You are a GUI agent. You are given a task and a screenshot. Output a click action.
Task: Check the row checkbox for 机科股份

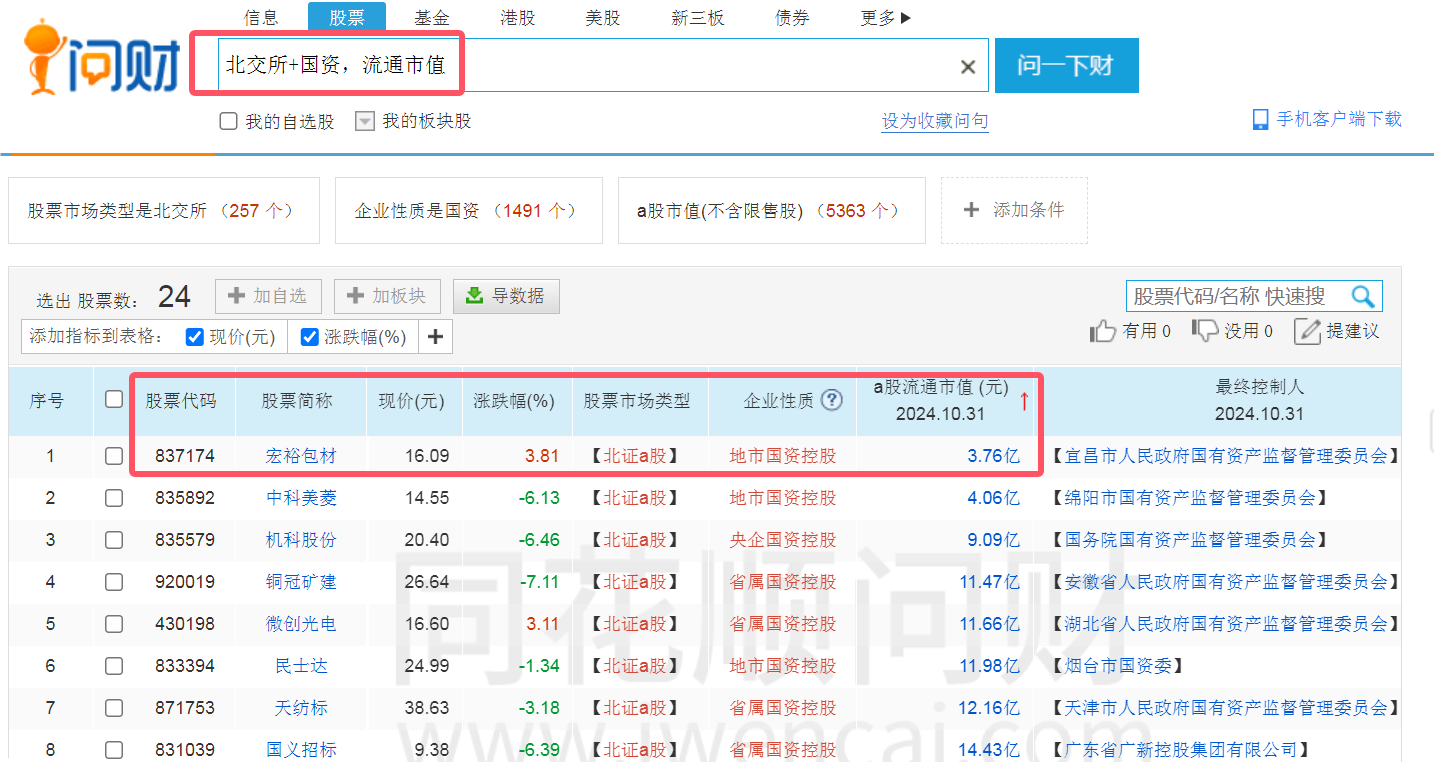[x=114, y=540]
